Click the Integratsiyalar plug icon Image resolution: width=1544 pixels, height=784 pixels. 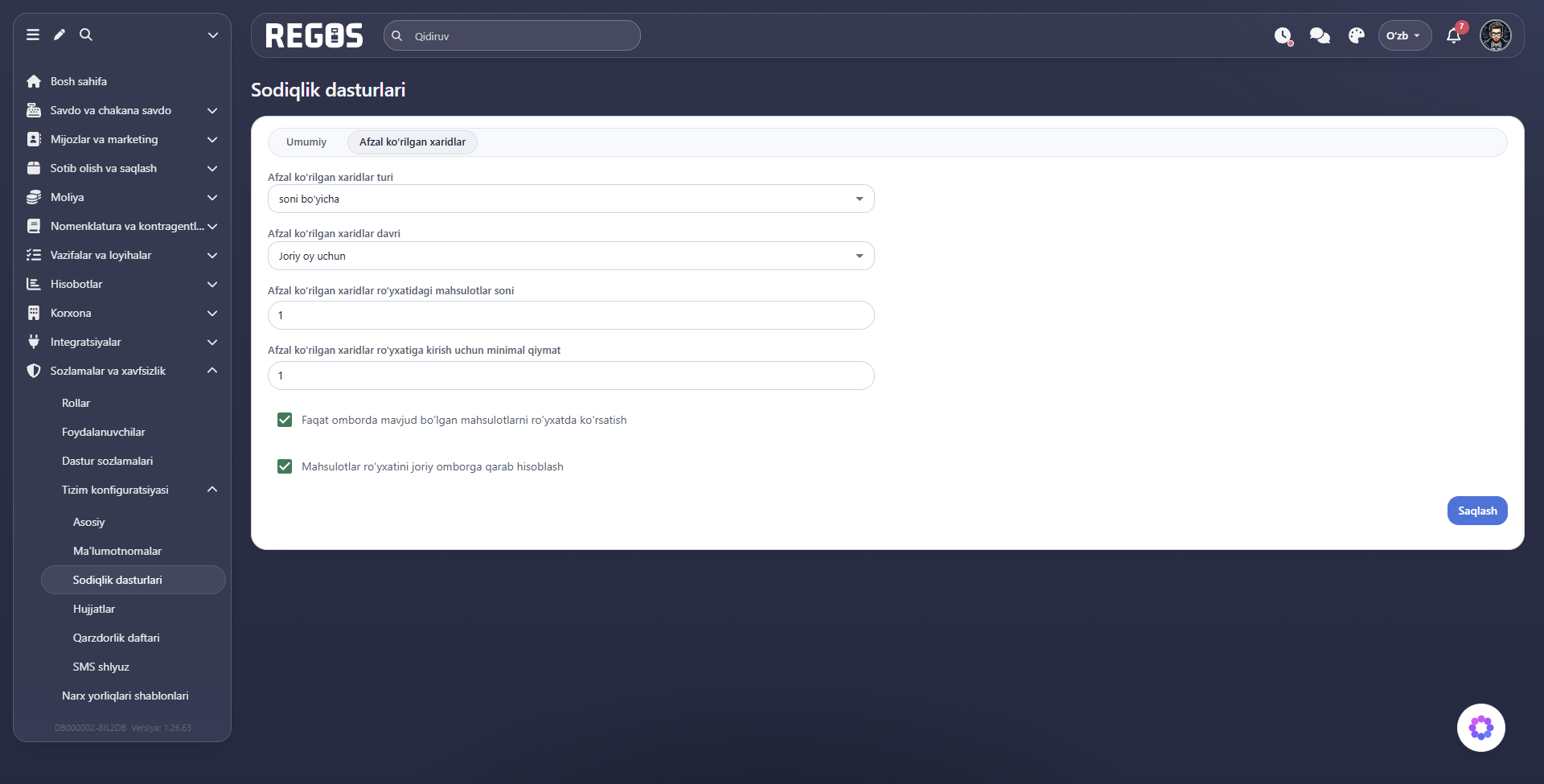point(34,342)
